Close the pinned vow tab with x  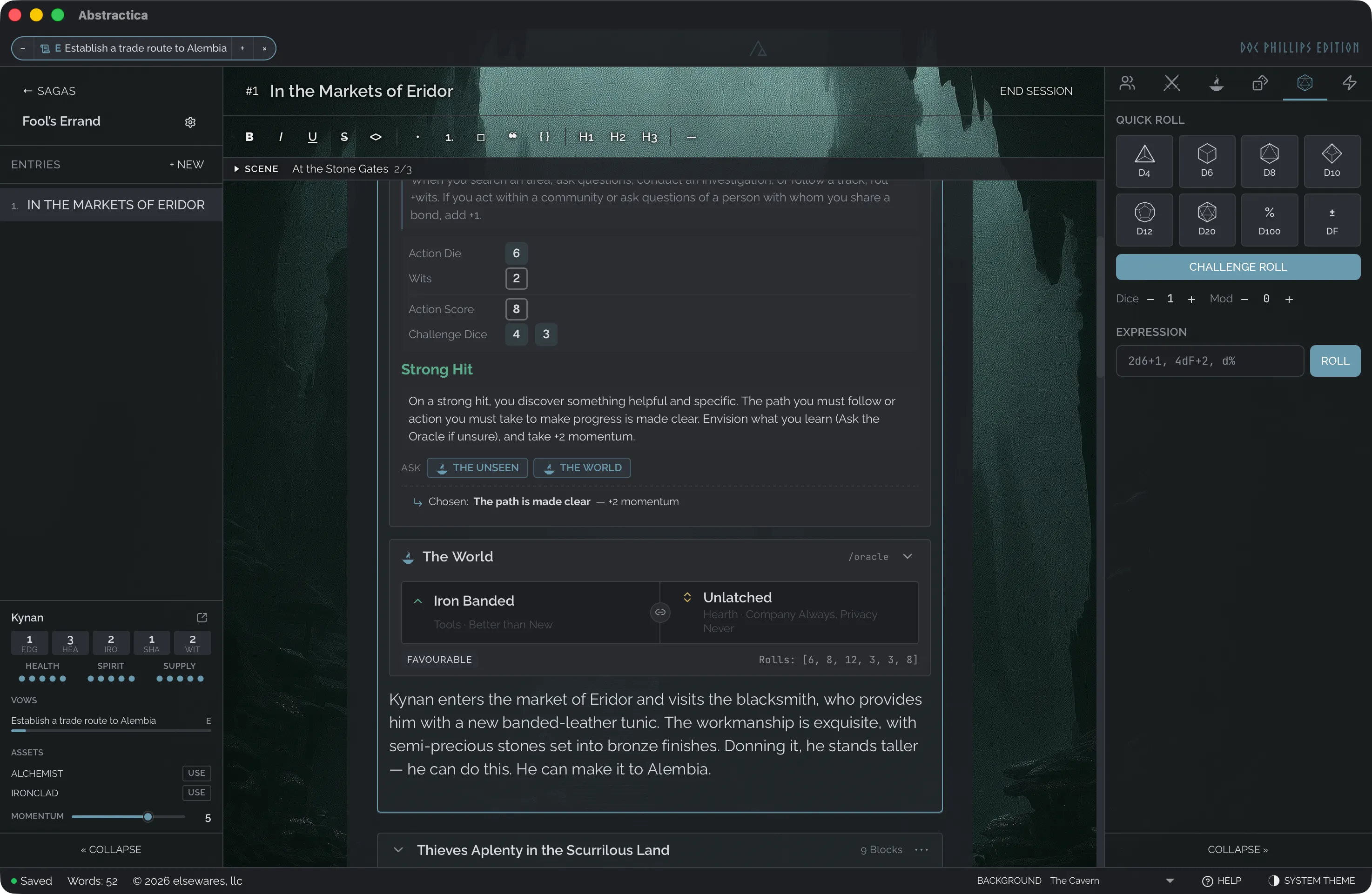pyautogui.click(x=265, y=48)
